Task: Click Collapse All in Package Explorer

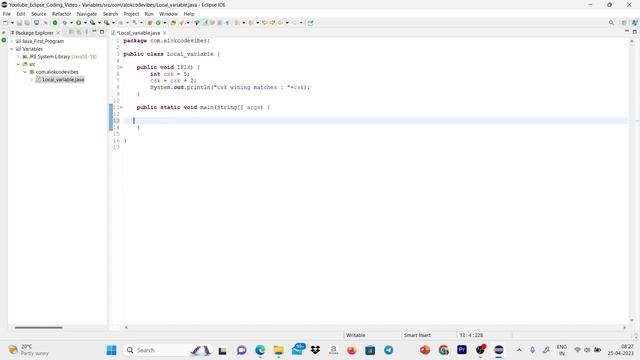Action: [71, 32]
